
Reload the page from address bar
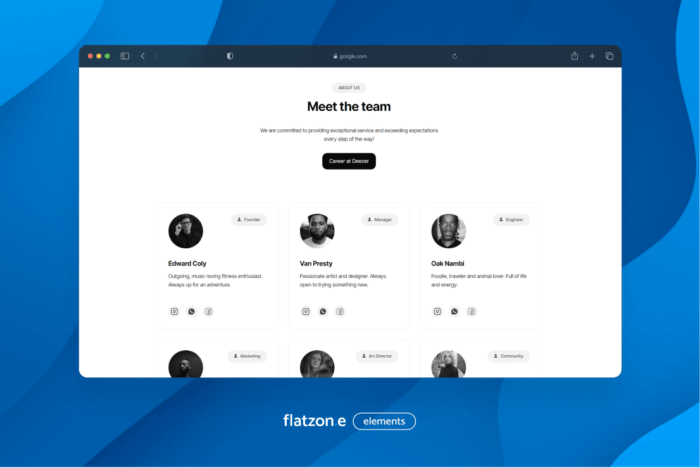click(455, 56)
